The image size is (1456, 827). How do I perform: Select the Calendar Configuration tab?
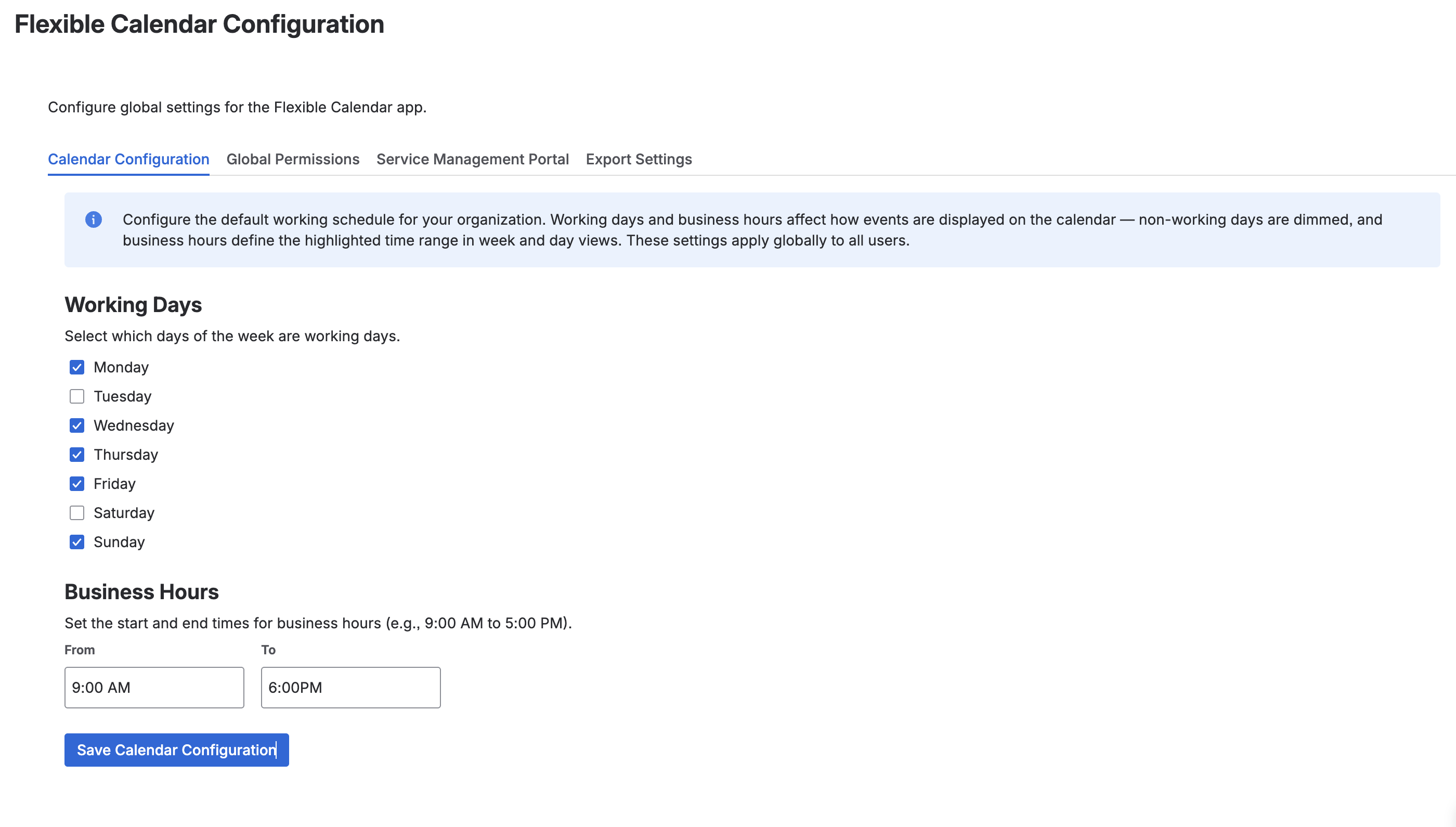click(128, 160)
